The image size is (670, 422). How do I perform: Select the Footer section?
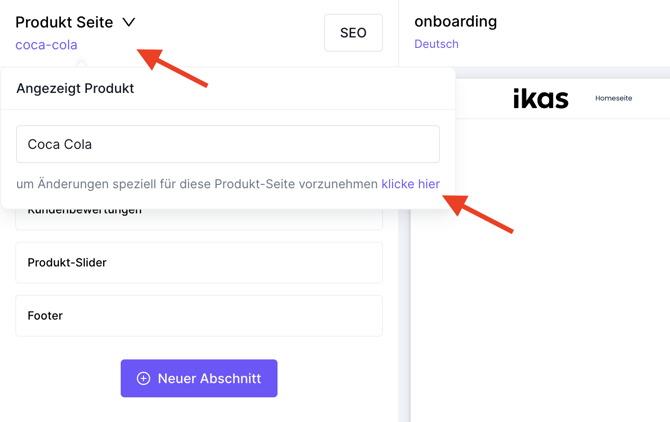[x=199, y=316]
